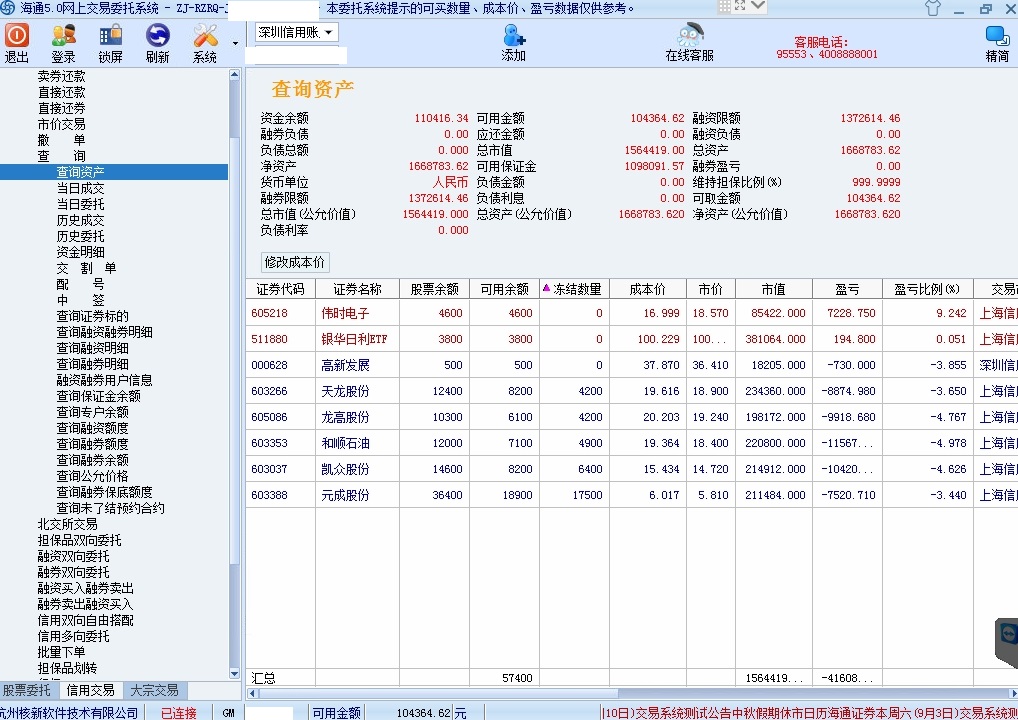The height and width of the screenshot is (720, 1018).
Task: Switch to the 股票委托 tab
Action: click(x=27, y=690)
